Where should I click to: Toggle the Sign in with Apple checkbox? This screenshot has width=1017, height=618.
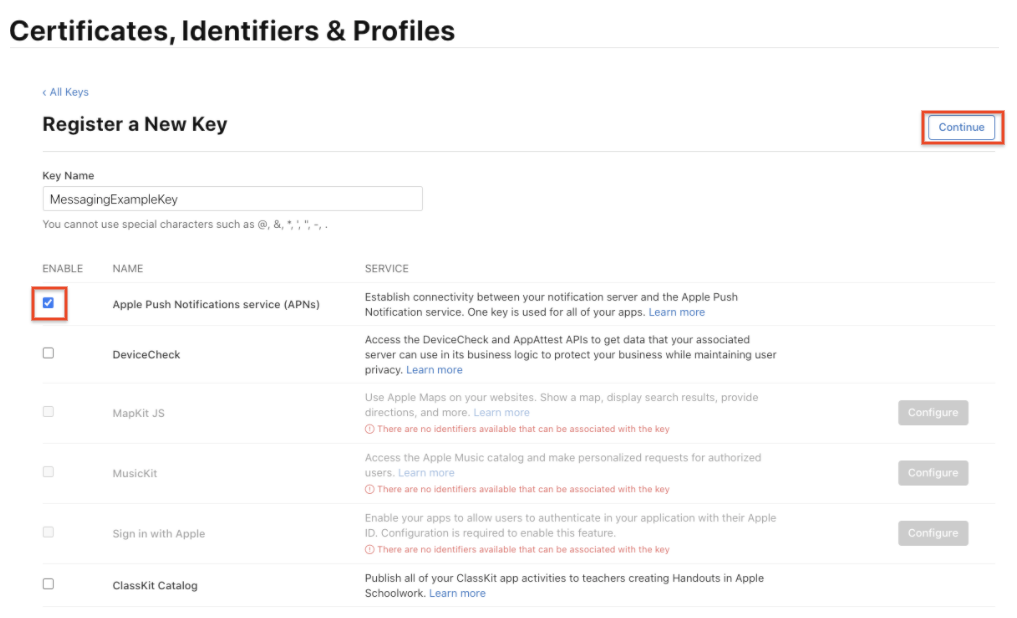coord(48,532)
